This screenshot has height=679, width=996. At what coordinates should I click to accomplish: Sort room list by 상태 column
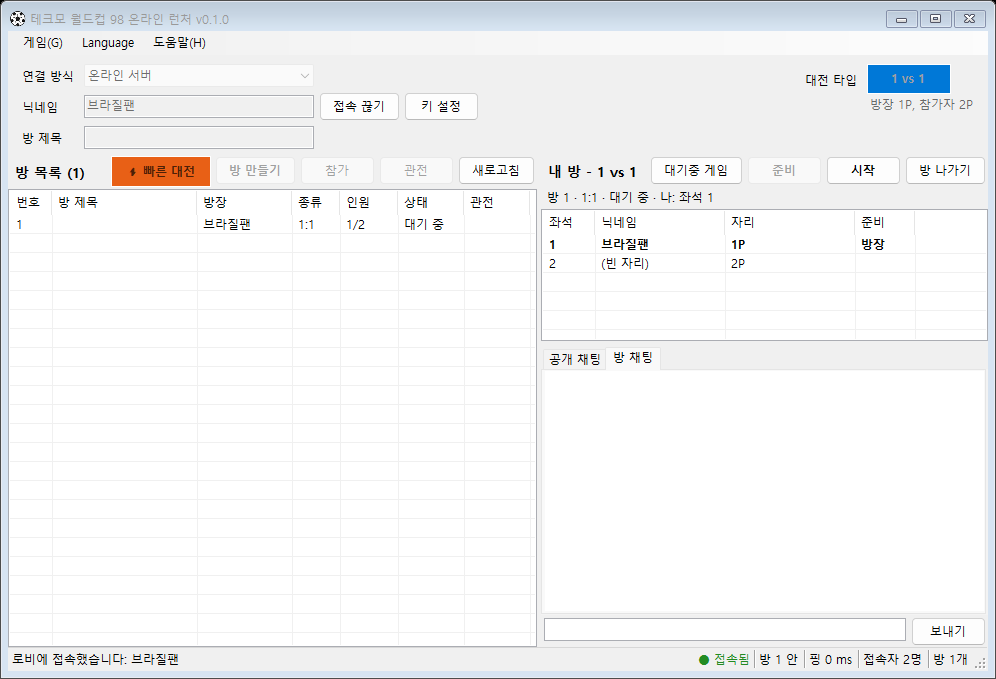point(431,202)
